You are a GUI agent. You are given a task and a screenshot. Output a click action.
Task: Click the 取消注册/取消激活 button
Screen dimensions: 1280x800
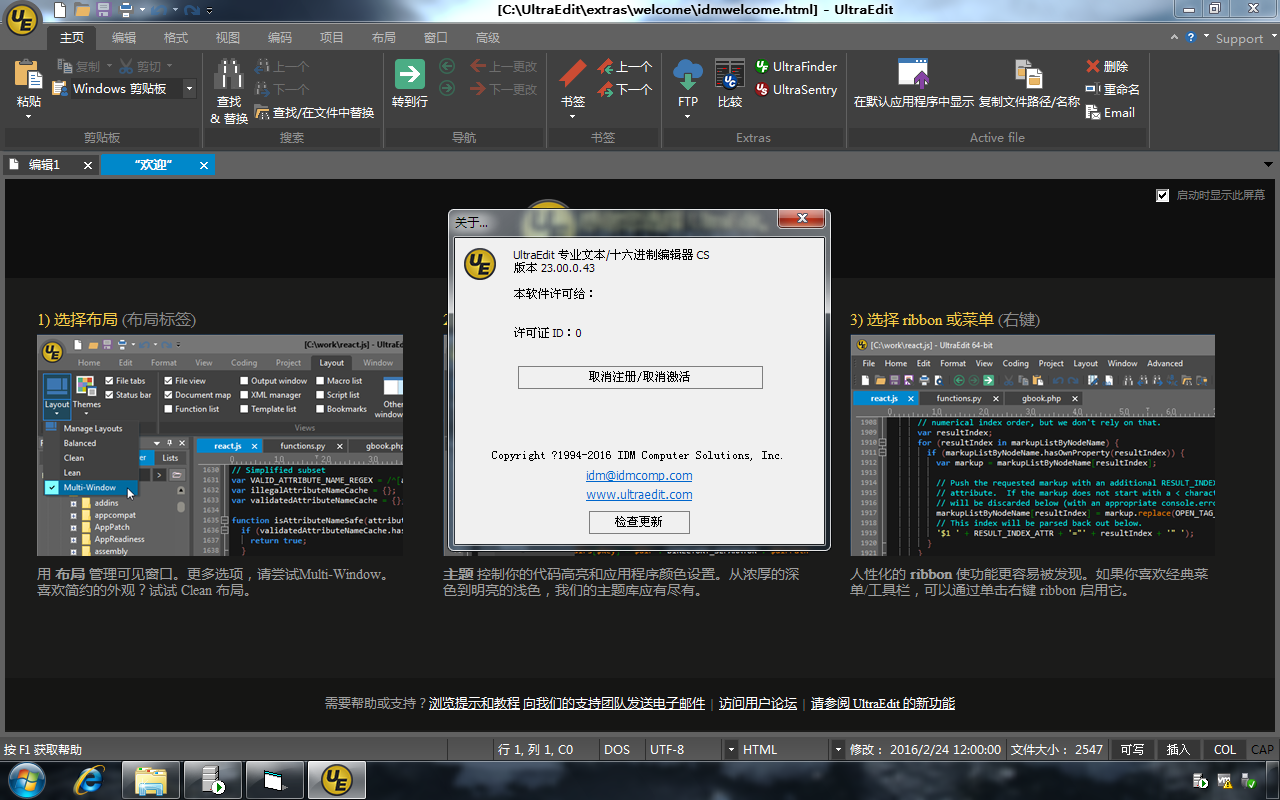pos(640,377)
